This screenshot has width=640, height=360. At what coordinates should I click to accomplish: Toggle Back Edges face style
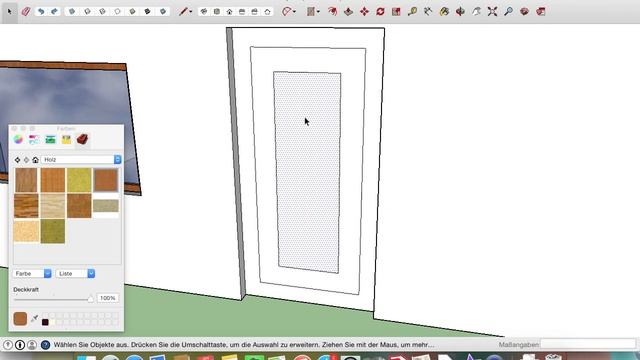(87, 11)
